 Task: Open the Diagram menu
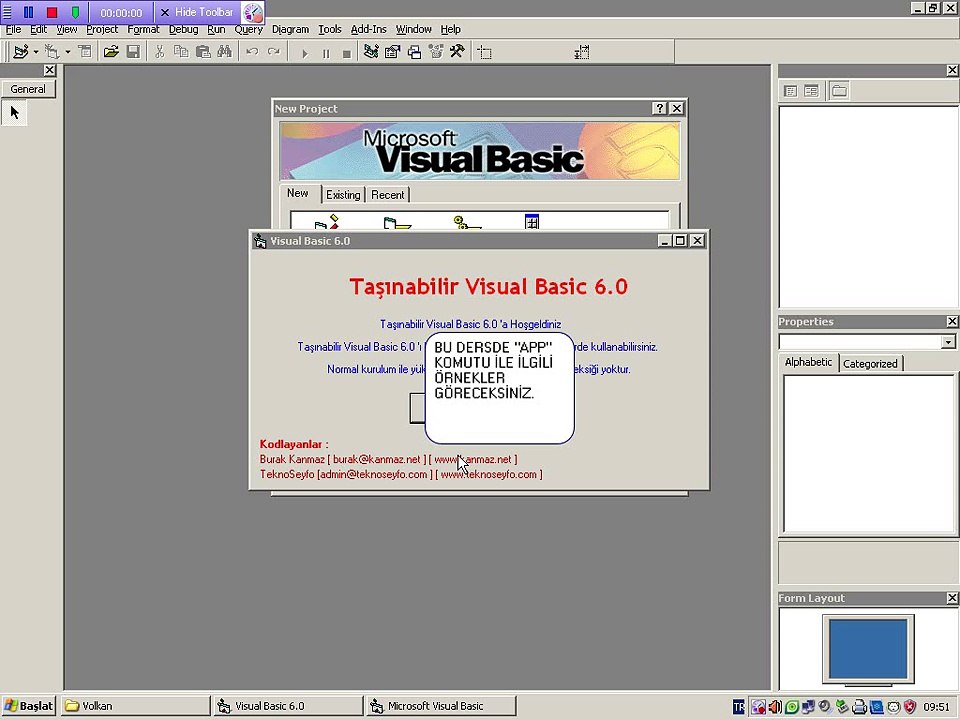(290, 29)
